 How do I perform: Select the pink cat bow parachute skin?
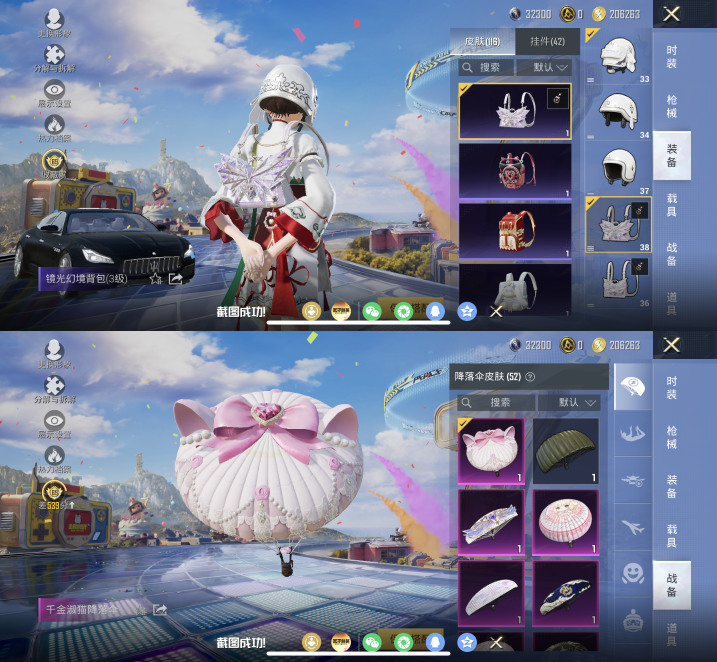[491, 451]
